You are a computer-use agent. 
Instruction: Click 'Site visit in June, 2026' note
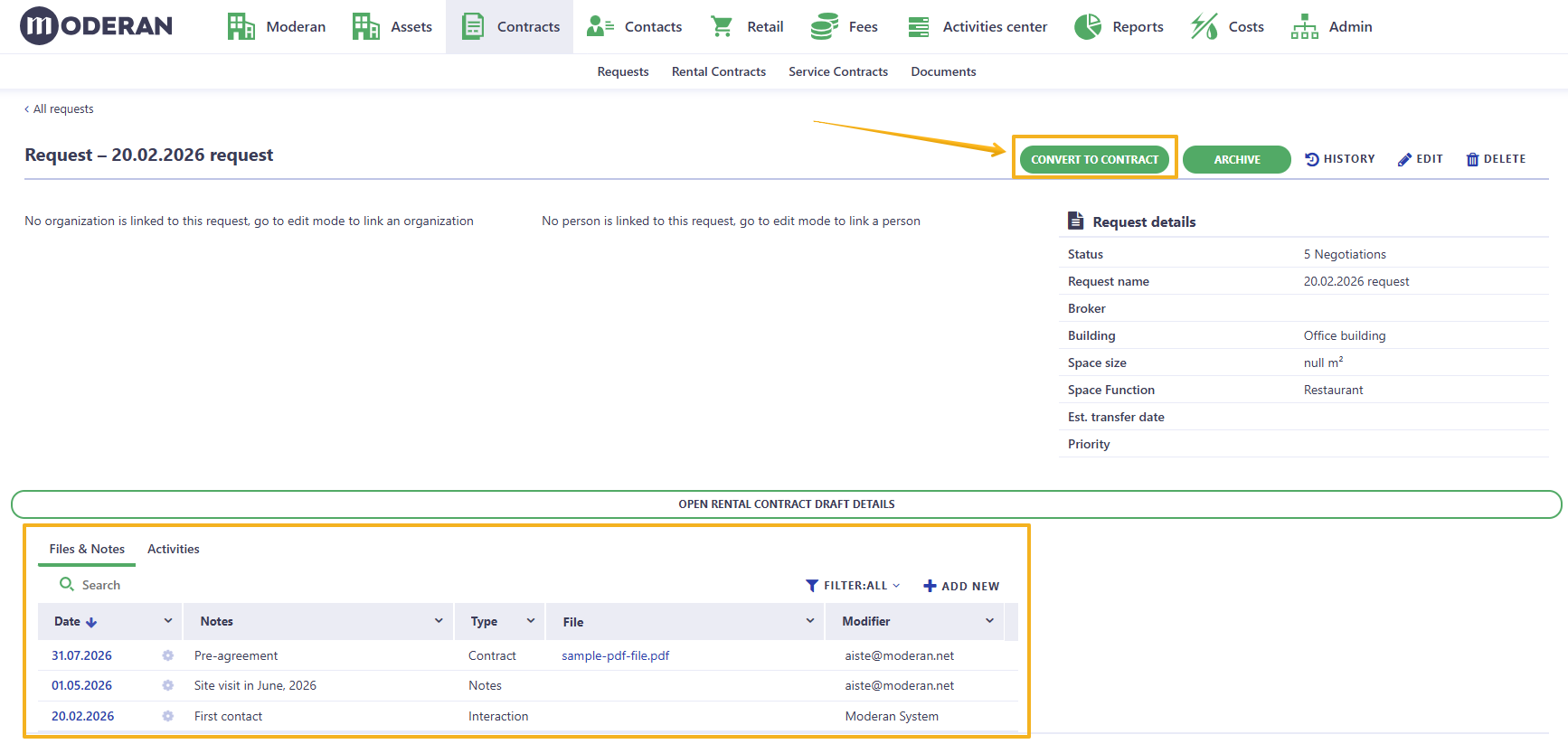pos(255,685)
